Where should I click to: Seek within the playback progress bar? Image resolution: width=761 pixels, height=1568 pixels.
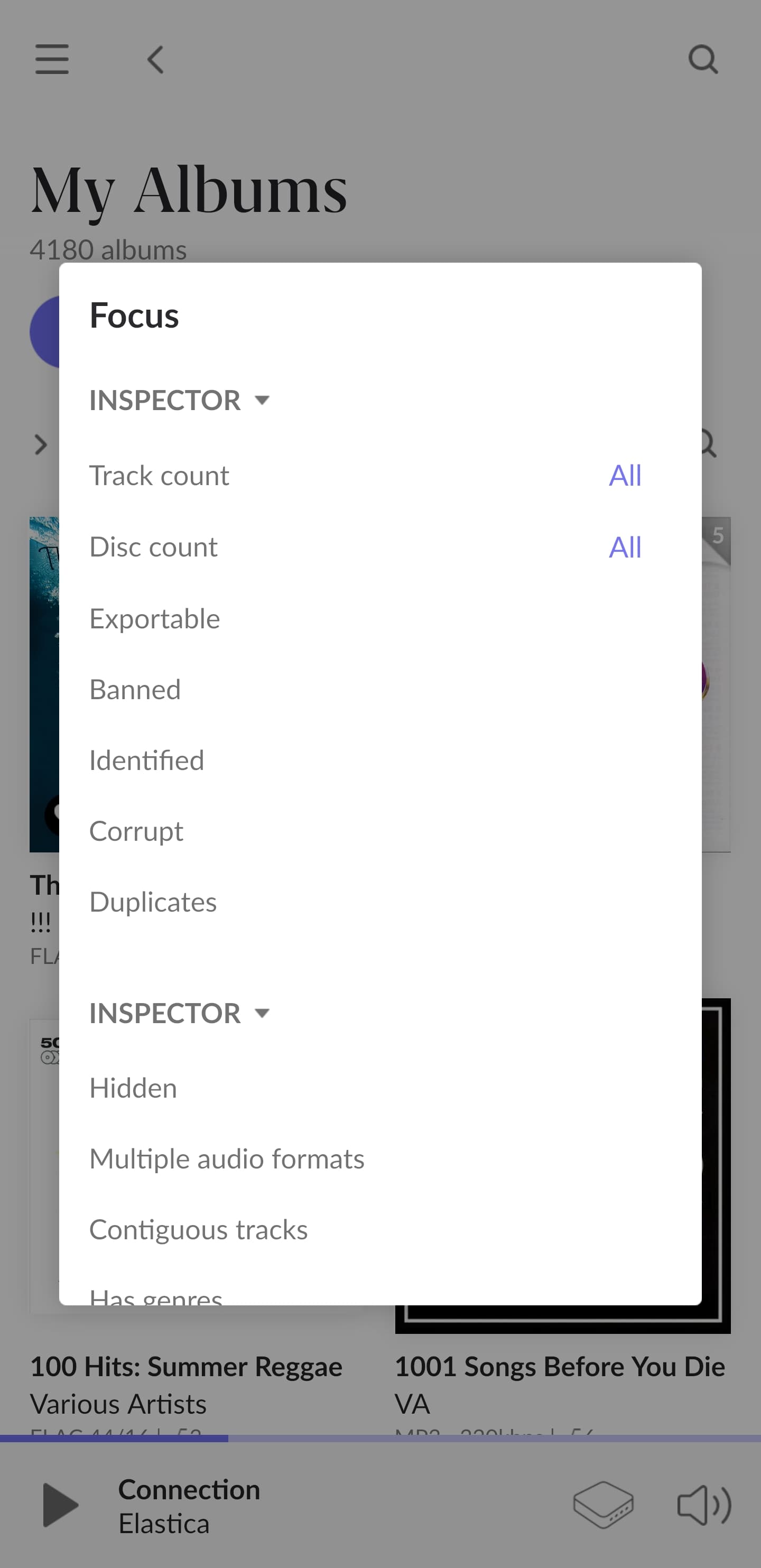coord(380,1438)
